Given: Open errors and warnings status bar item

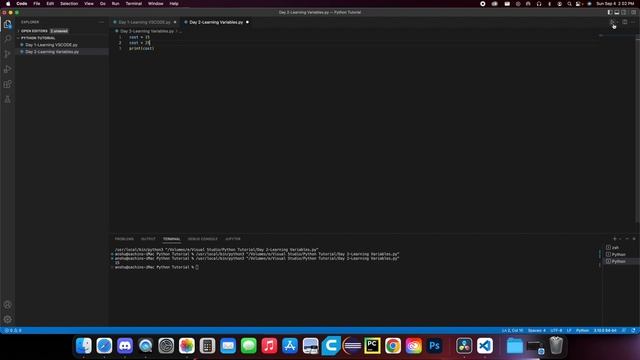Looking at the screenshot, I should point(13,331).
